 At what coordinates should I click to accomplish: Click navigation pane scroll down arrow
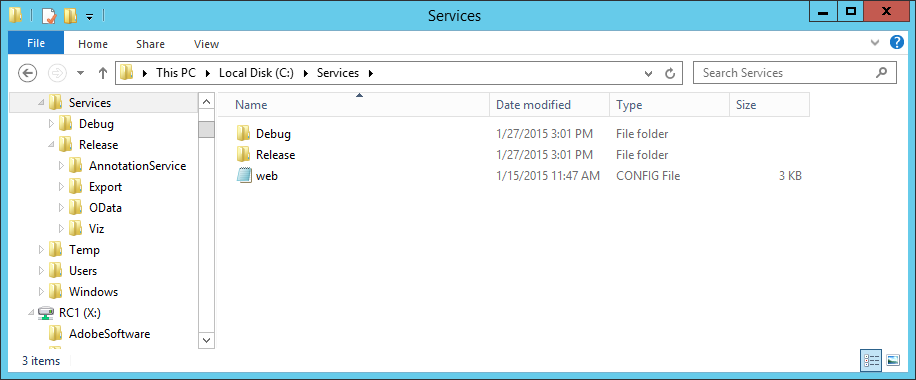[206, 340]
